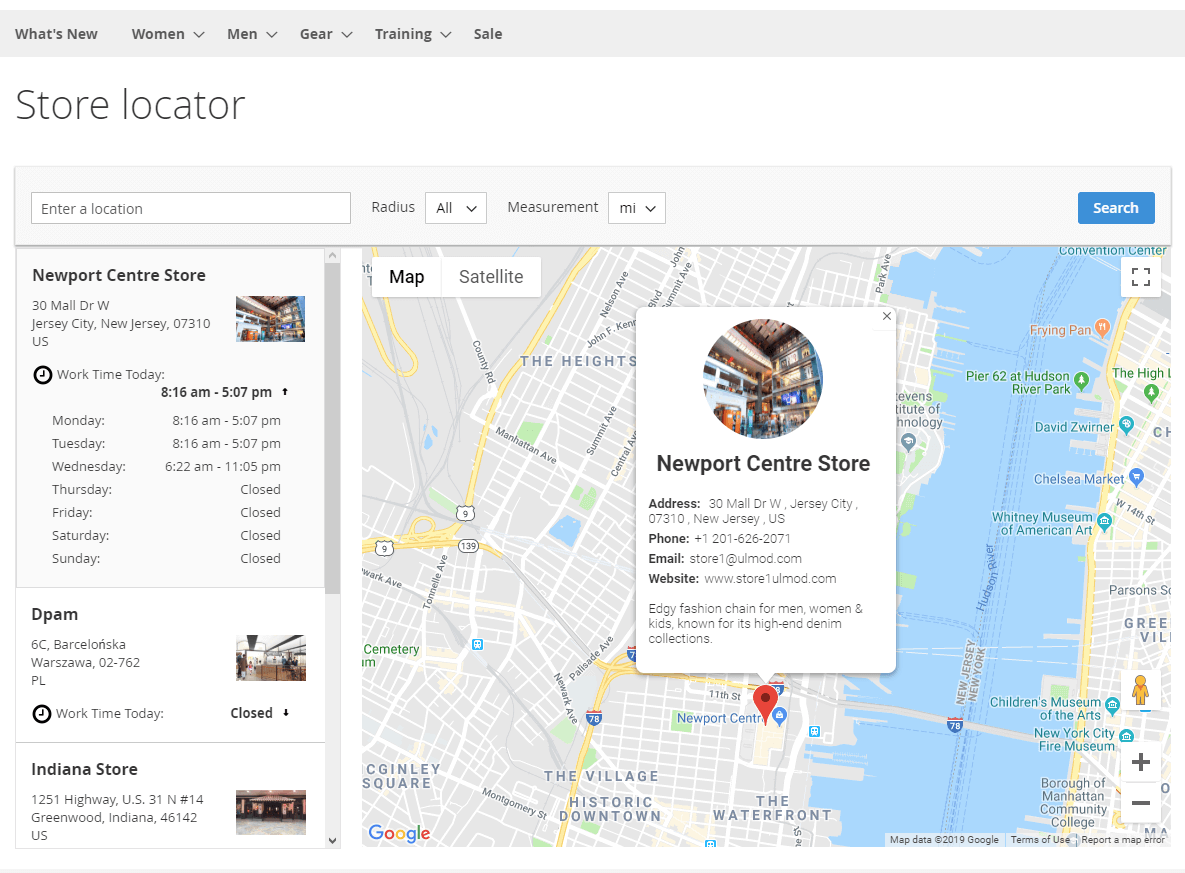Open the Sale menu item
The image size is (1185, 873).
(x=488, y=33)
